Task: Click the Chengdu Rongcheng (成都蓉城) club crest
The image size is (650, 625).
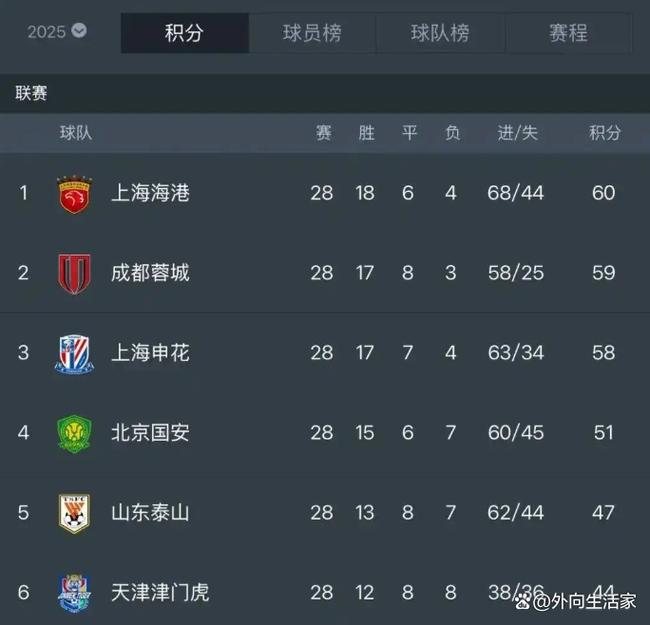Action: coord(74,273)
